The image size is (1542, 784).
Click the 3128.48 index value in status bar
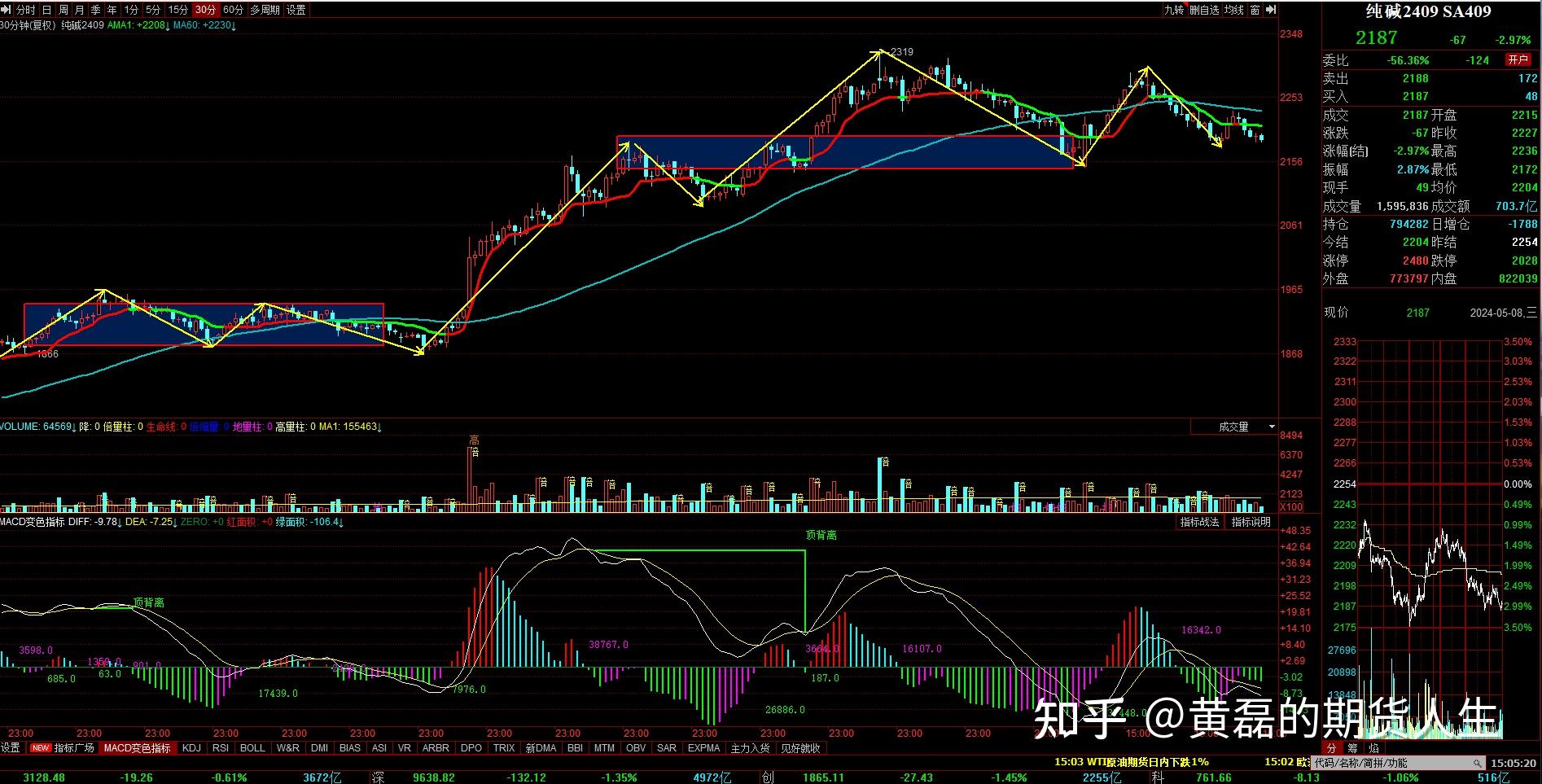[x=45, y=777]
